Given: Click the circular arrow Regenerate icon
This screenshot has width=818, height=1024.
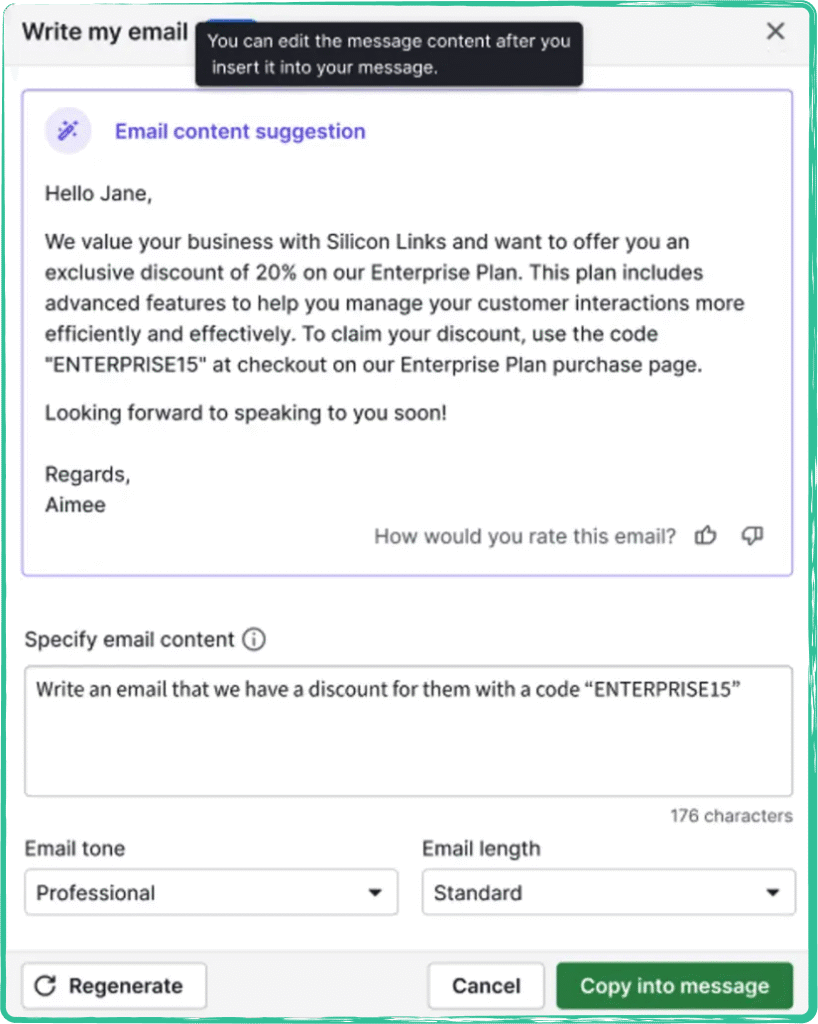Looking at the screenshot, I should click(45, 986).
